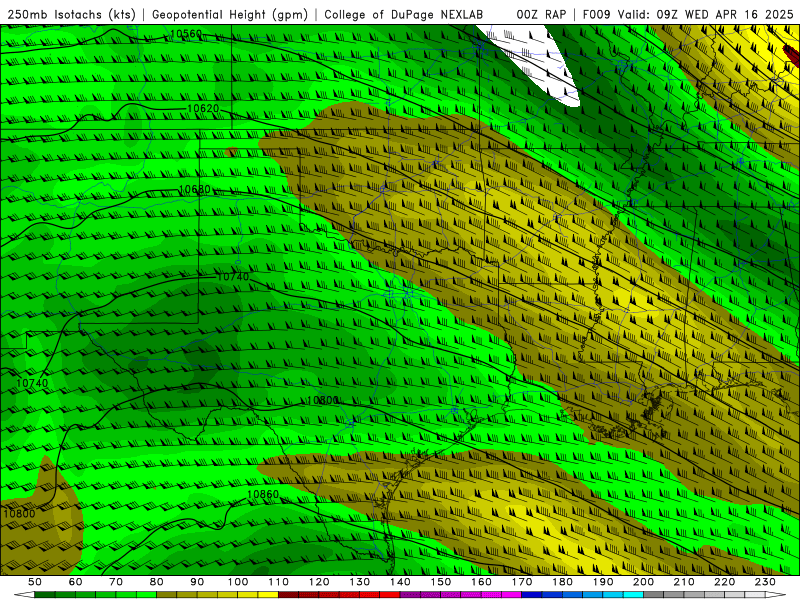
Task: Select the bright yellow swatch just left of 110
Action: point(268,595)
